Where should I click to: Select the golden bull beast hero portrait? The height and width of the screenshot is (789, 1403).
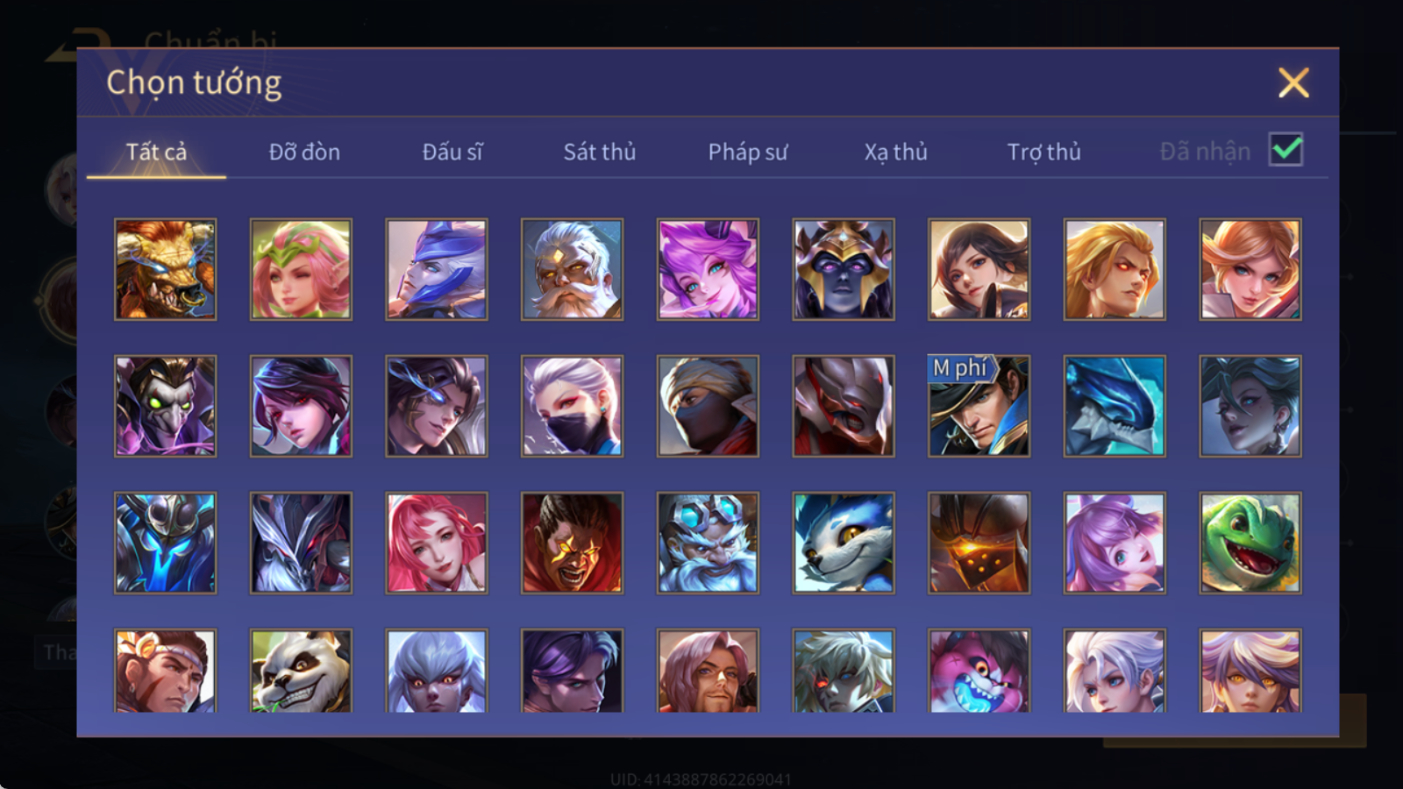coord(165,270)
